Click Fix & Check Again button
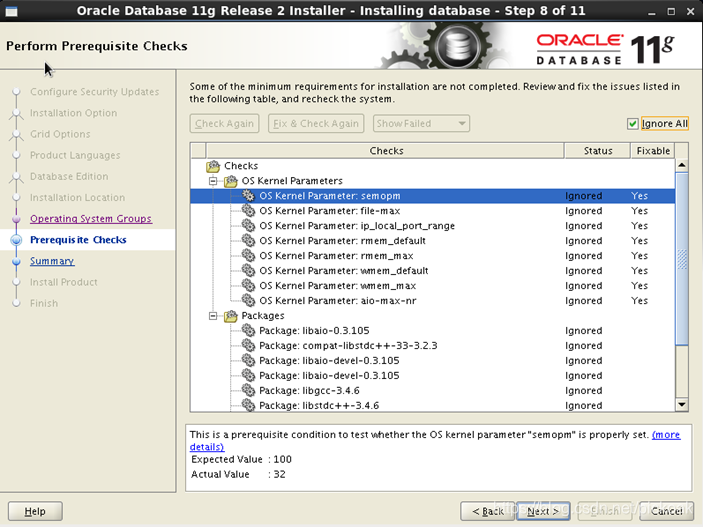The height and width of the screenshot is (527, 703). click(316, 123)
